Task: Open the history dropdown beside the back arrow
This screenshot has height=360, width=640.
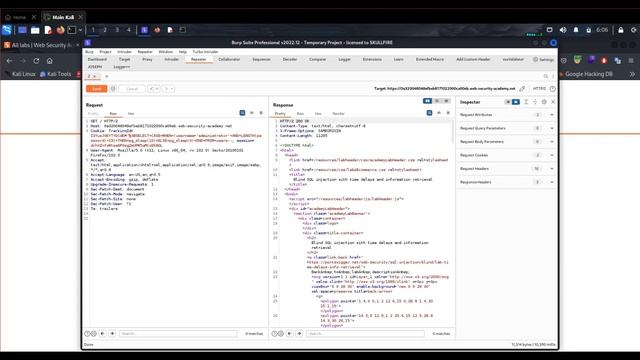Action: pyautogui.click(x=157, y=89)
